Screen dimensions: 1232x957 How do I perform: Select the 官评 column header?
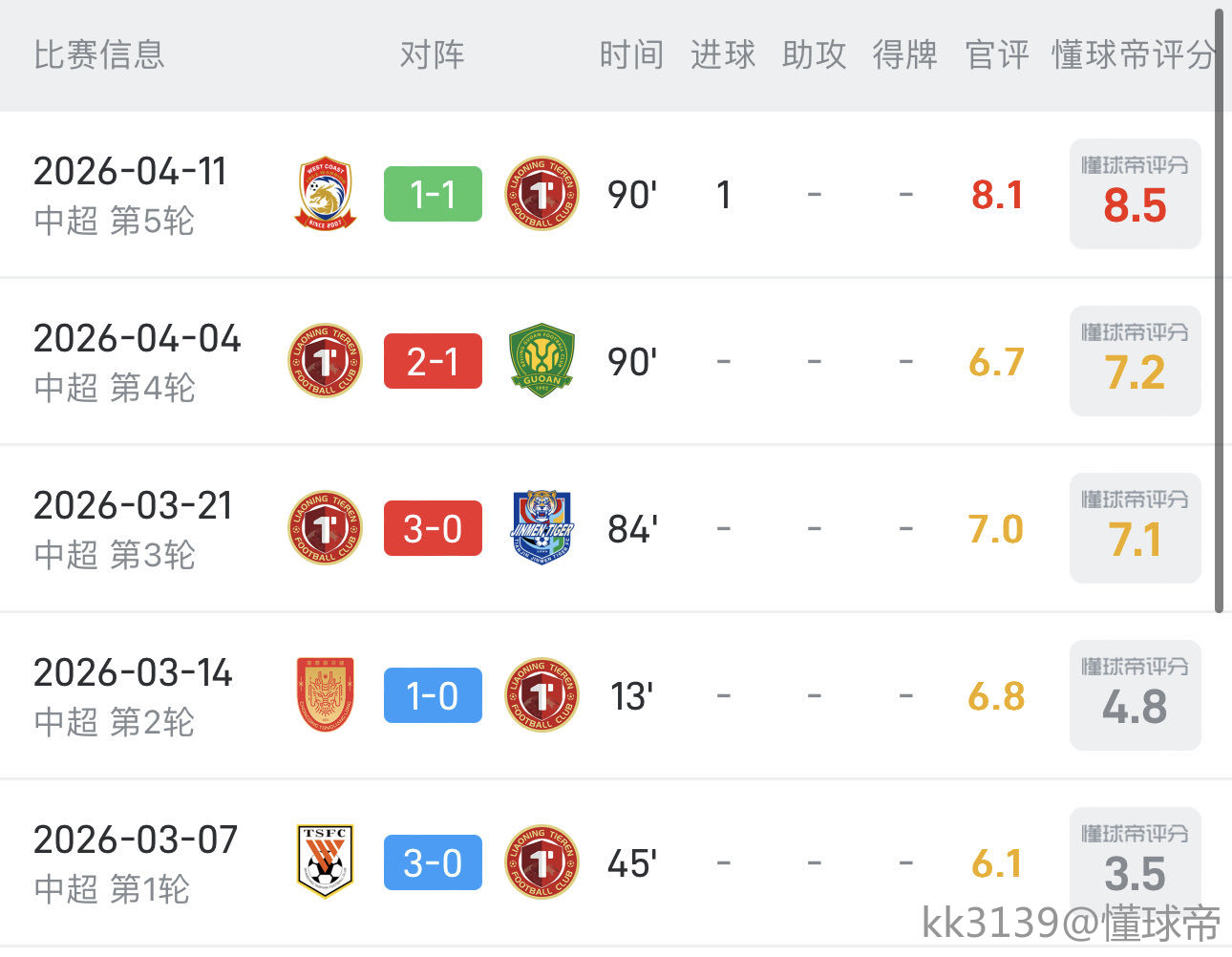tap(997, 55)
